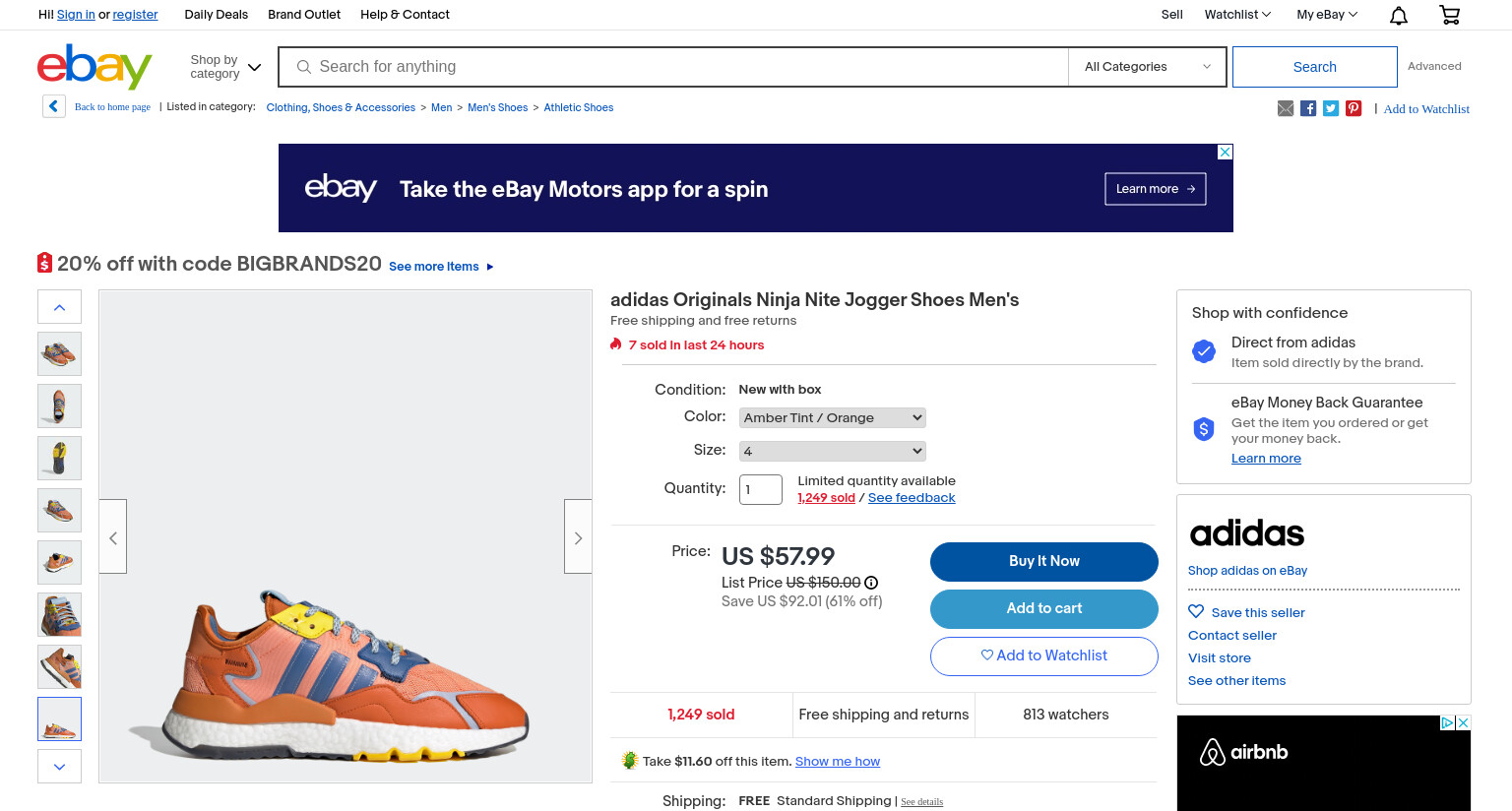Click the heart icon beside Save this seller

coord(1196,611)
